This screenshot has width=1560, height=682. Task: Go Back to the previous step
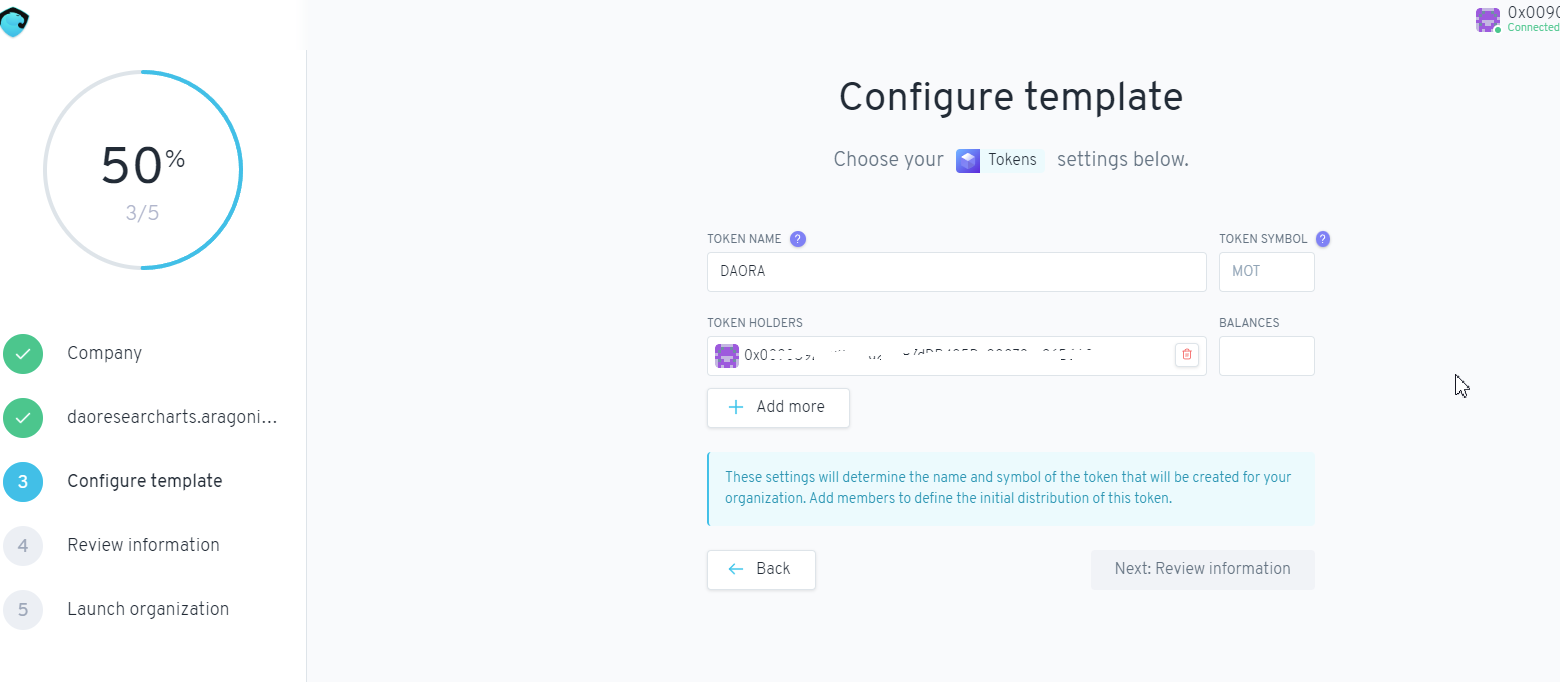761,569
